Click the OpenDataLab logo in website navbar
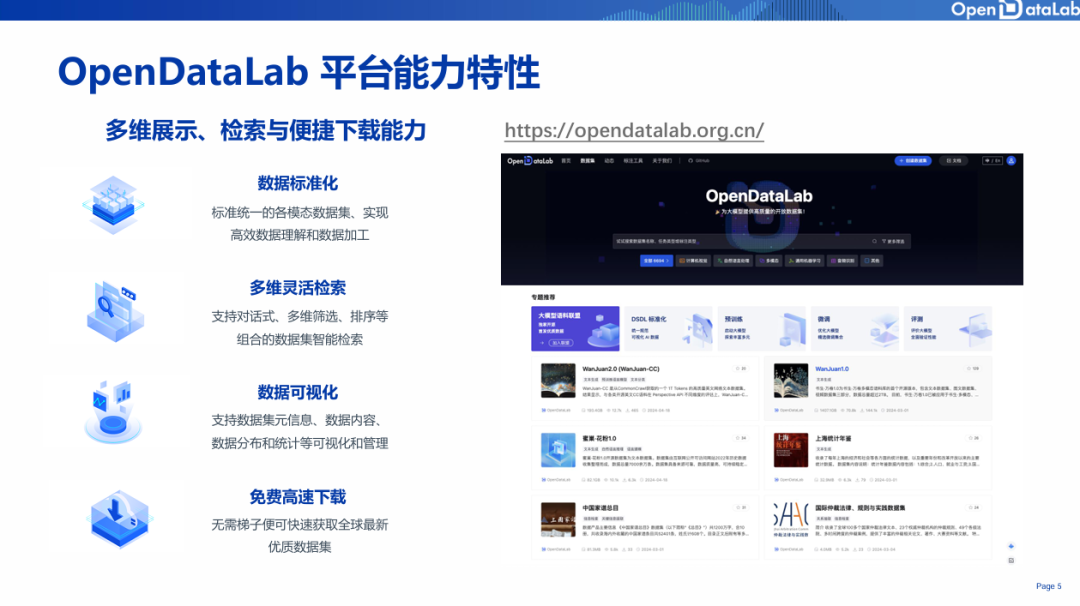This screenshot has width=1080, height=606. pos(530,160)
